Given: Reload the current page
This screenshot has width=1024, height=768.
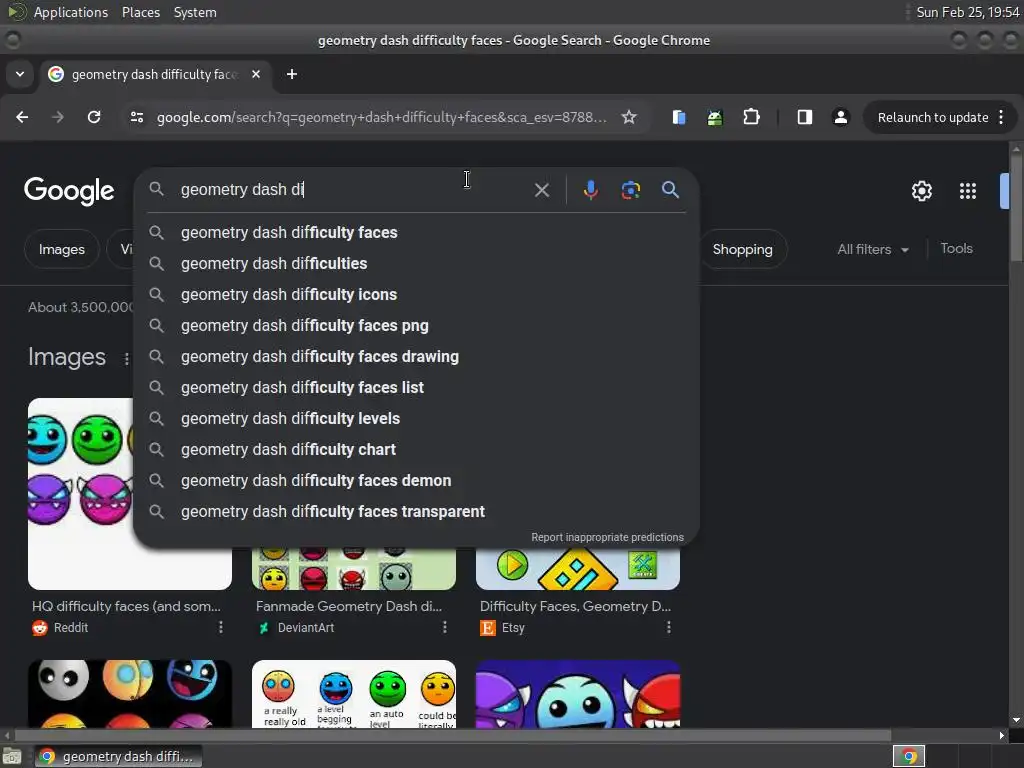Looking at the screenshot, I should point(94,117).
